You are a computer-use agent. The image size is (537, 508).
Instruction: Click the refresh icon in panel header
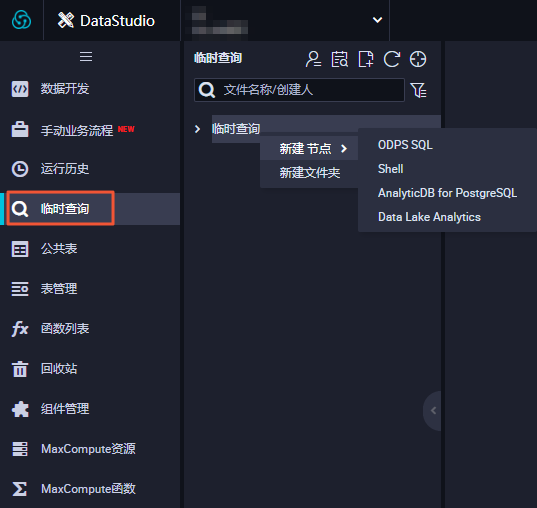392,59
